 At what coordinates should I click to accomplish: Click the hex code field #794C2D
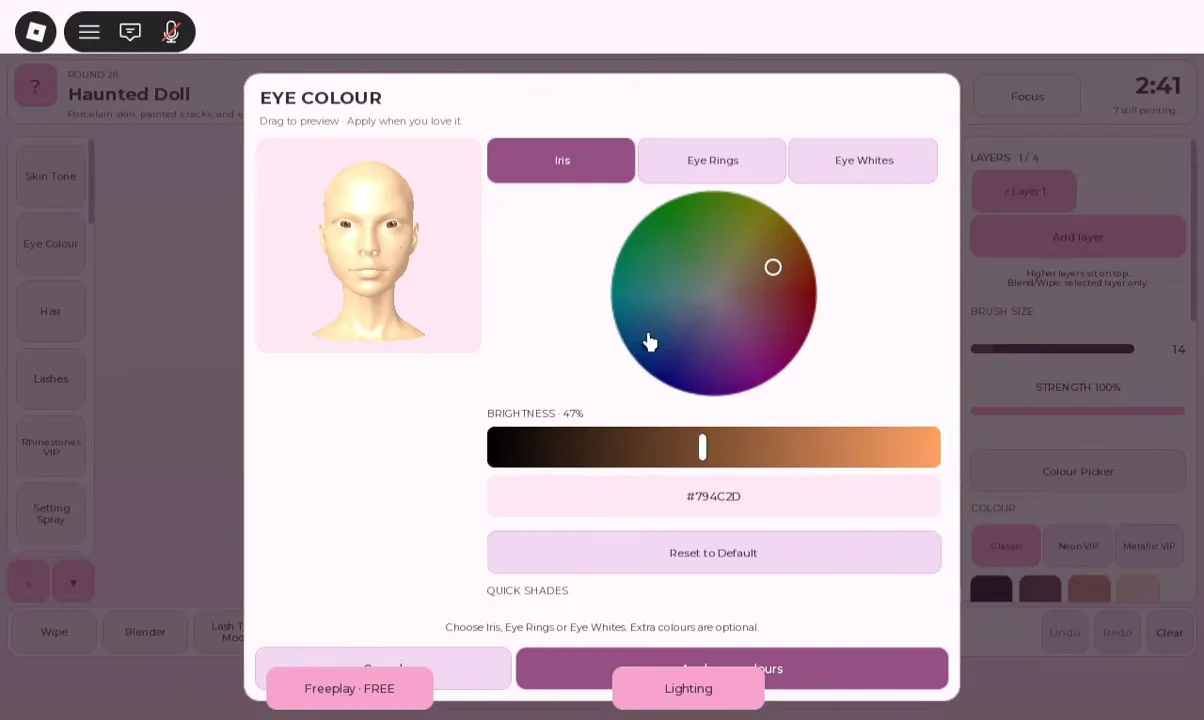click(x=713, y=496)
